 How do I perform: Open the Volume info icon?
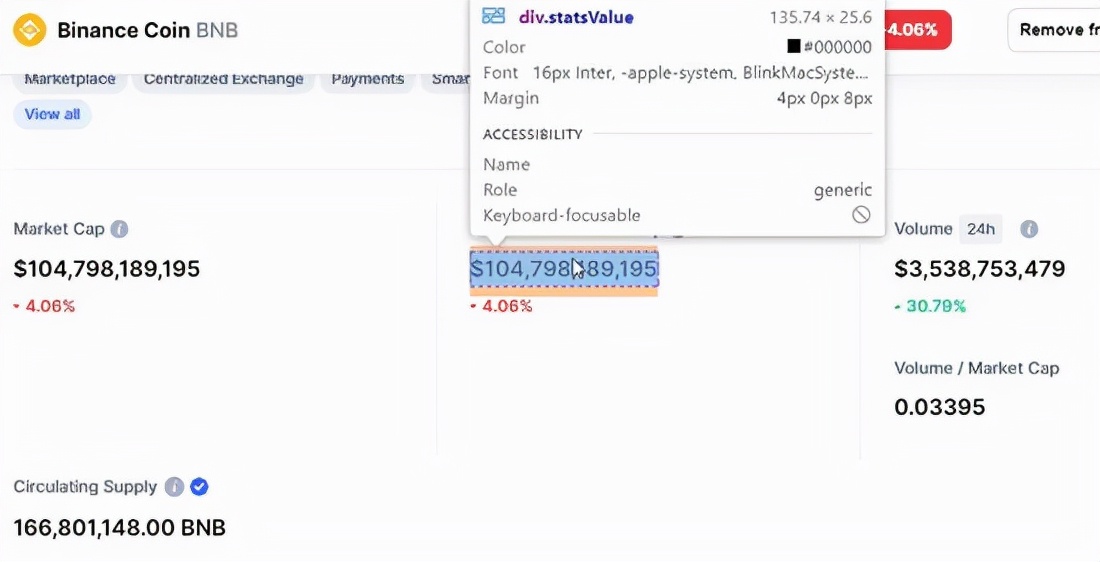point(1029,229)
